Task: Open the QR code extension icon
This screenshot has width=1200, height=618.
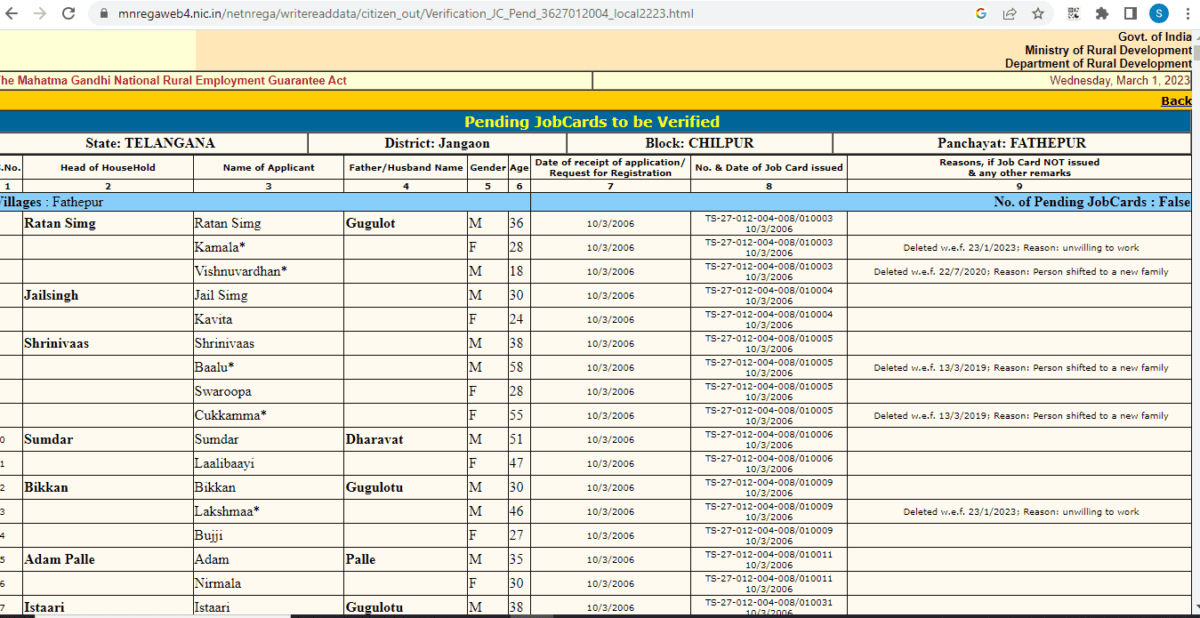Action: pos(1073,13)
